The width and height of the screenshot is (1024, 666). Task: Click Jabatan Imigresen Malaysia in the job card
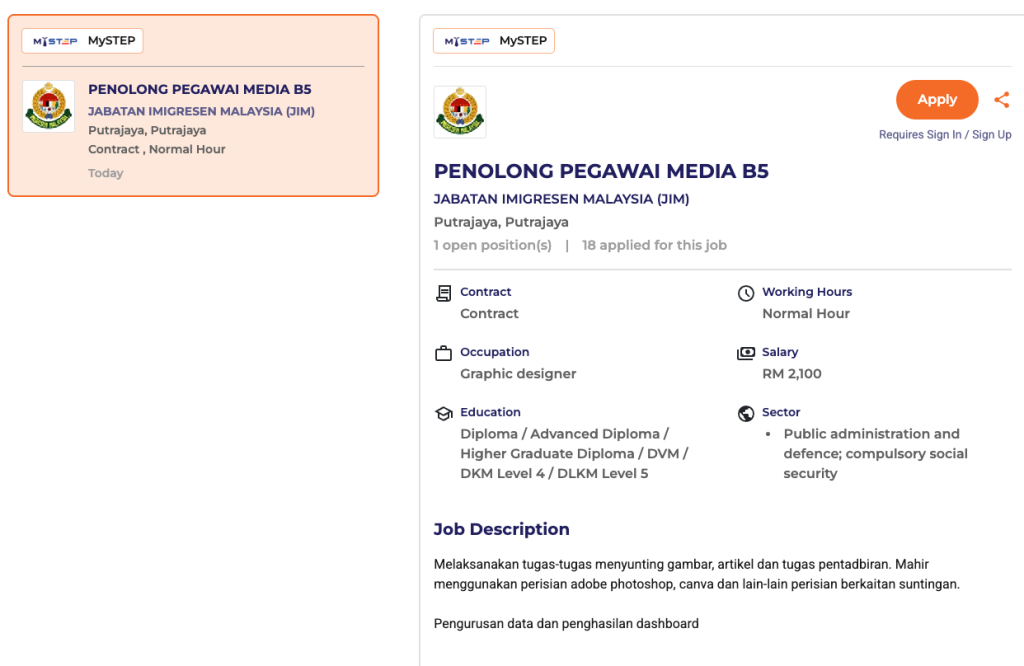click(201, 112)
